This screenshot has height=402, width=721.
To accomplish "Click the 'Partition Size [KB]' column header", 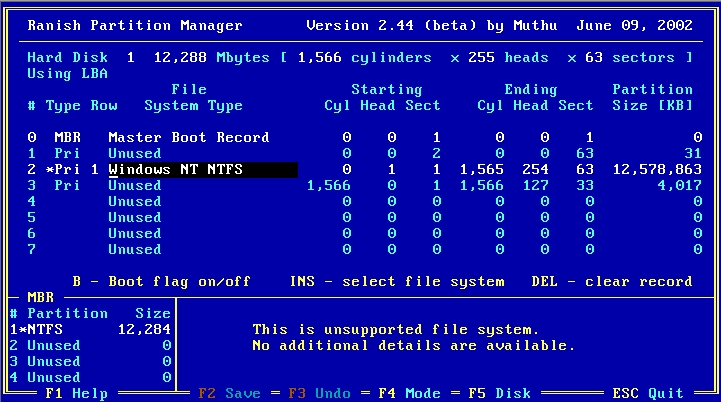I will coord(652,98).
